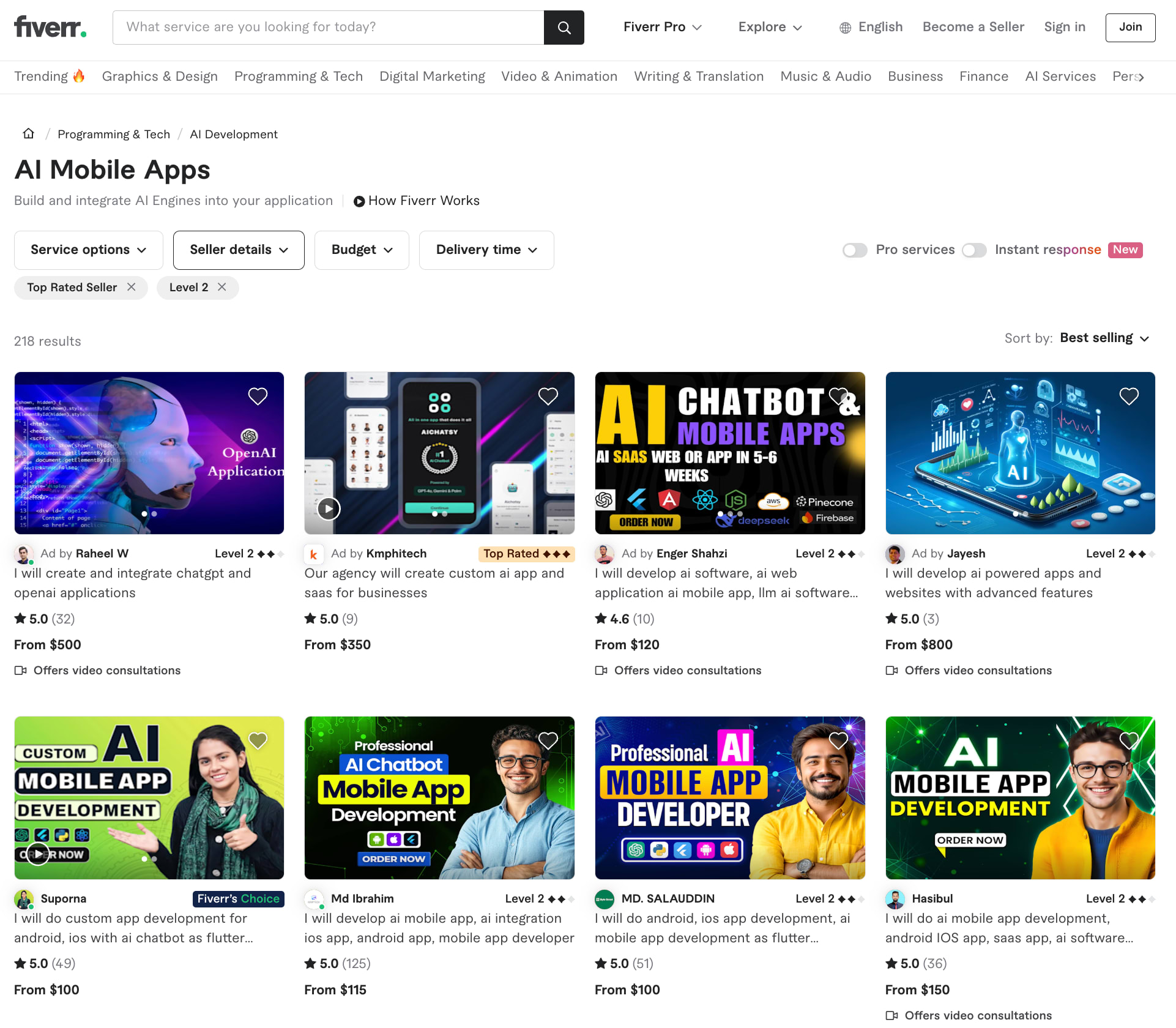Toggle the Instant response switch
Screen dimensions: 1176x1028
tap(974, 250)
